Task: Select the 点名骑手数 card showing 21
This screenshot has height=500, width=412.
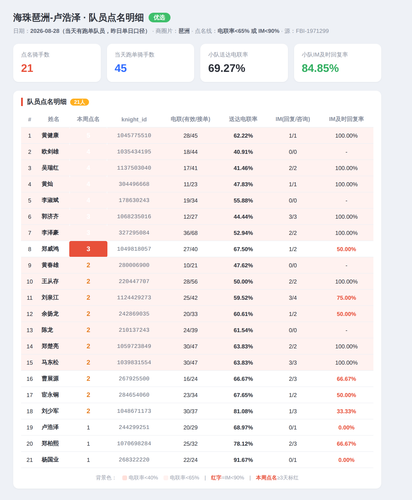Action: click(x=57, y=63)
